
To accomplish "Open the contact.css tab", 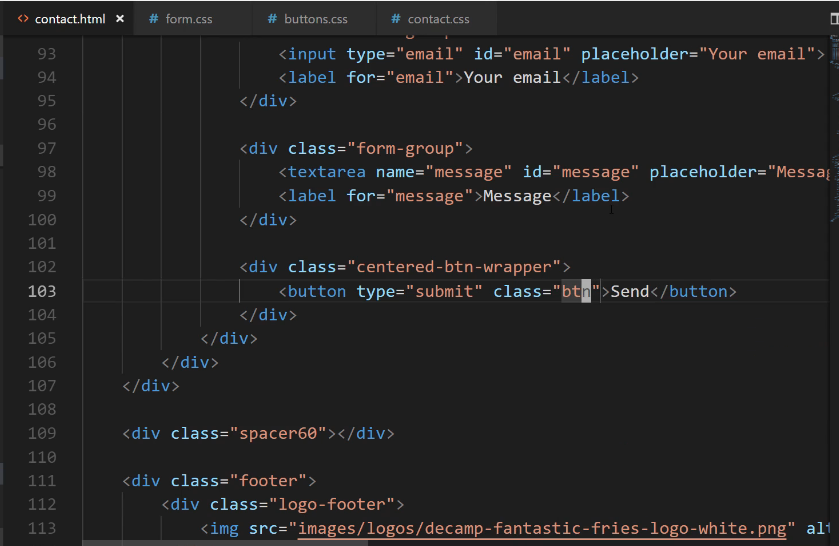I will [x=438, y=19].
